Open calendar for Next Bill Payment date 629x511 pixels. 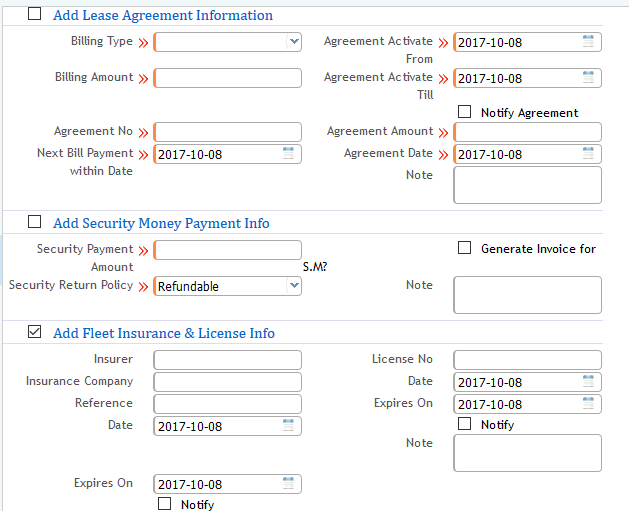tap(288, 154)
